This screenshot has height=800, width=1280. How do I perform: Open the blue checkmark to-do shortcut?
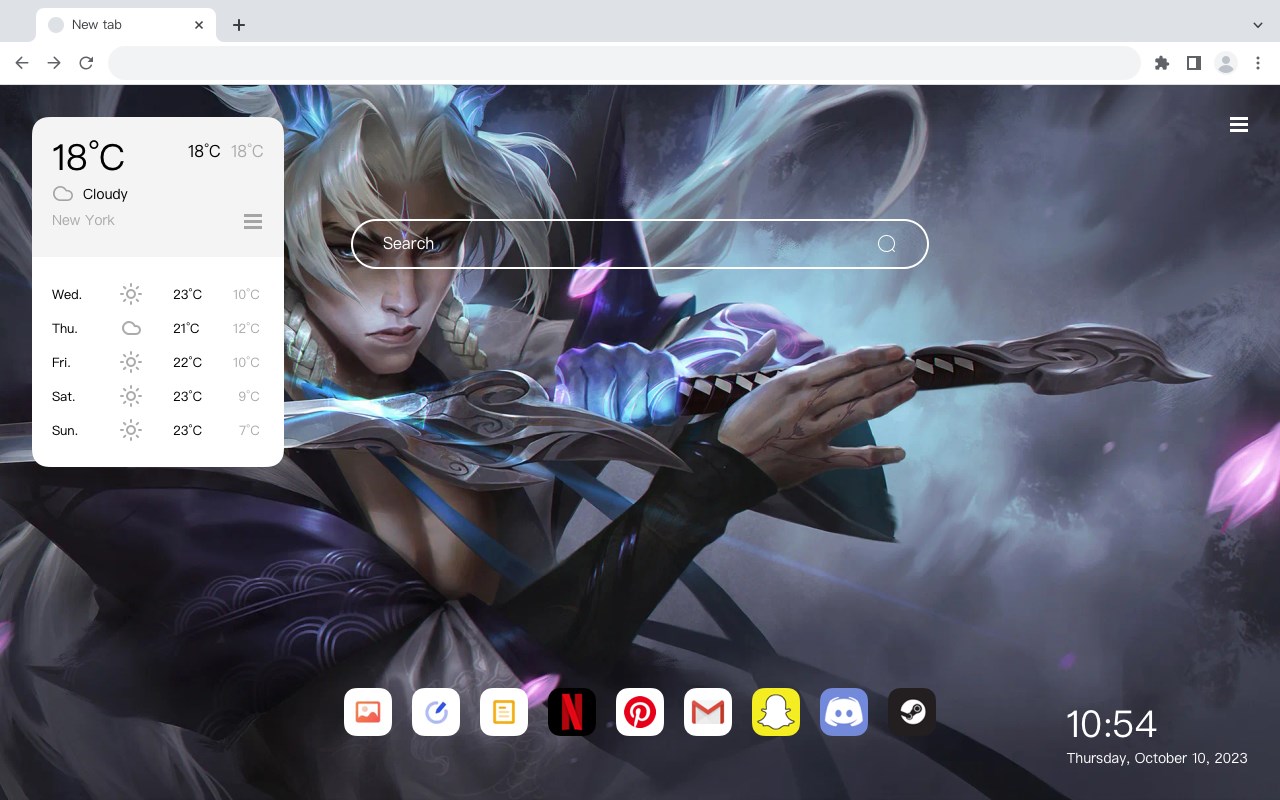436,712
